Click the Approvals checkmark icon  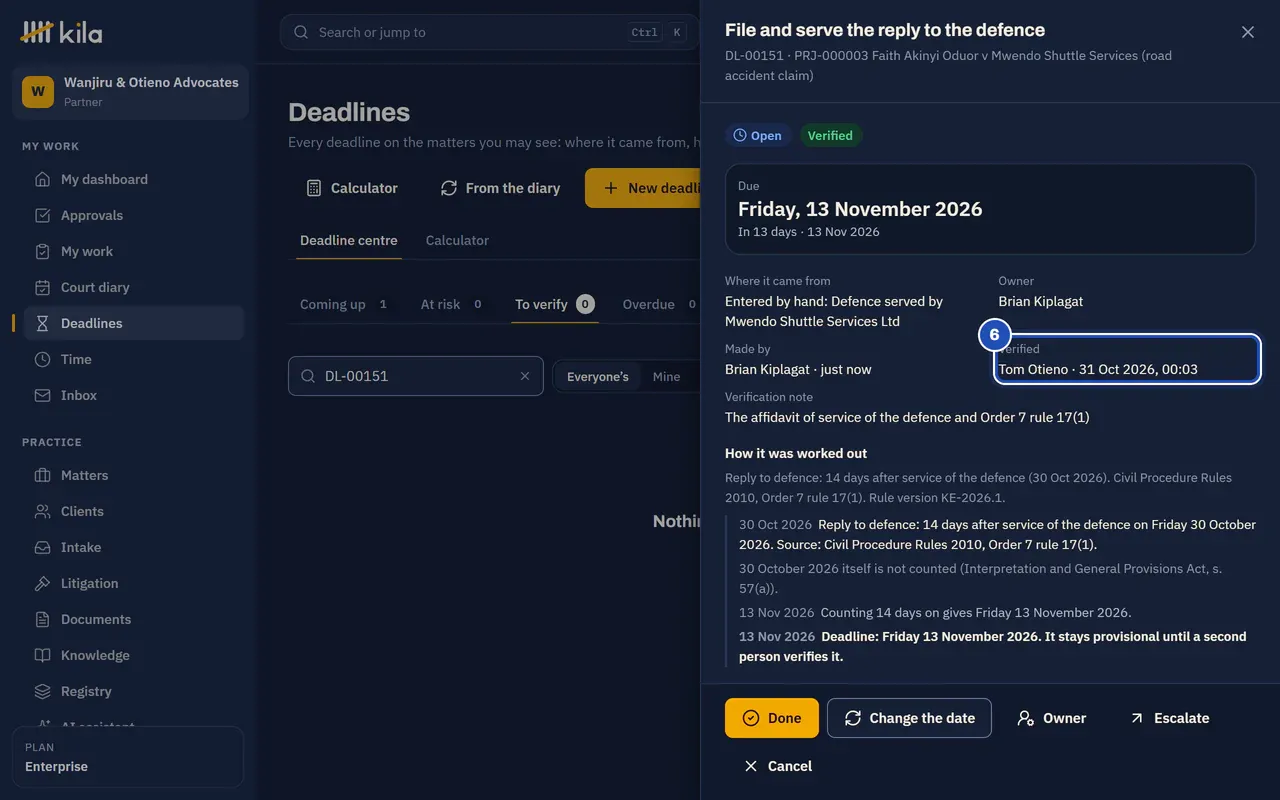coord(42,215)
